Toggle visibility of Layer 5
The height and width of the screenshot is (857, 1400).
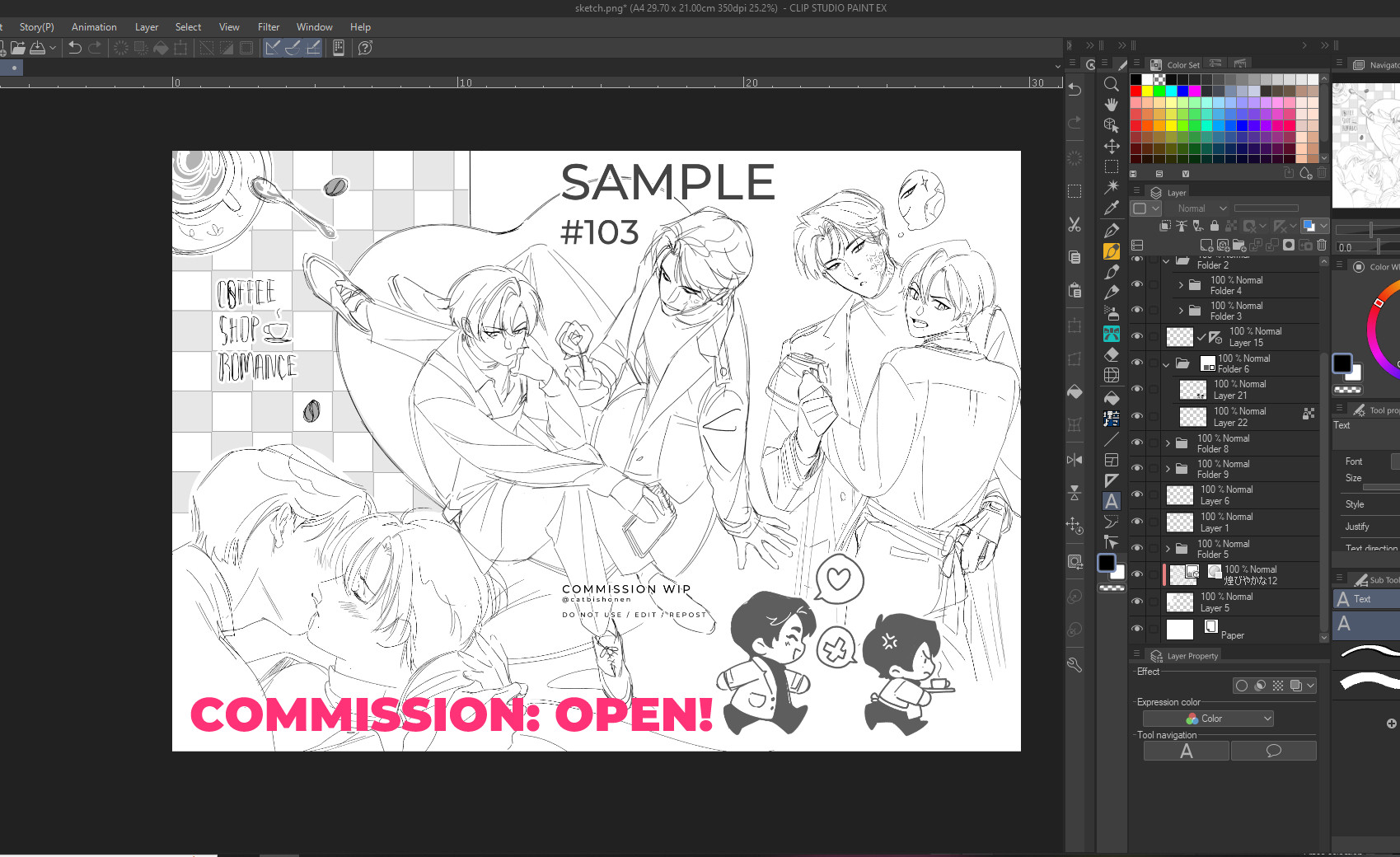coord(1137,602)
